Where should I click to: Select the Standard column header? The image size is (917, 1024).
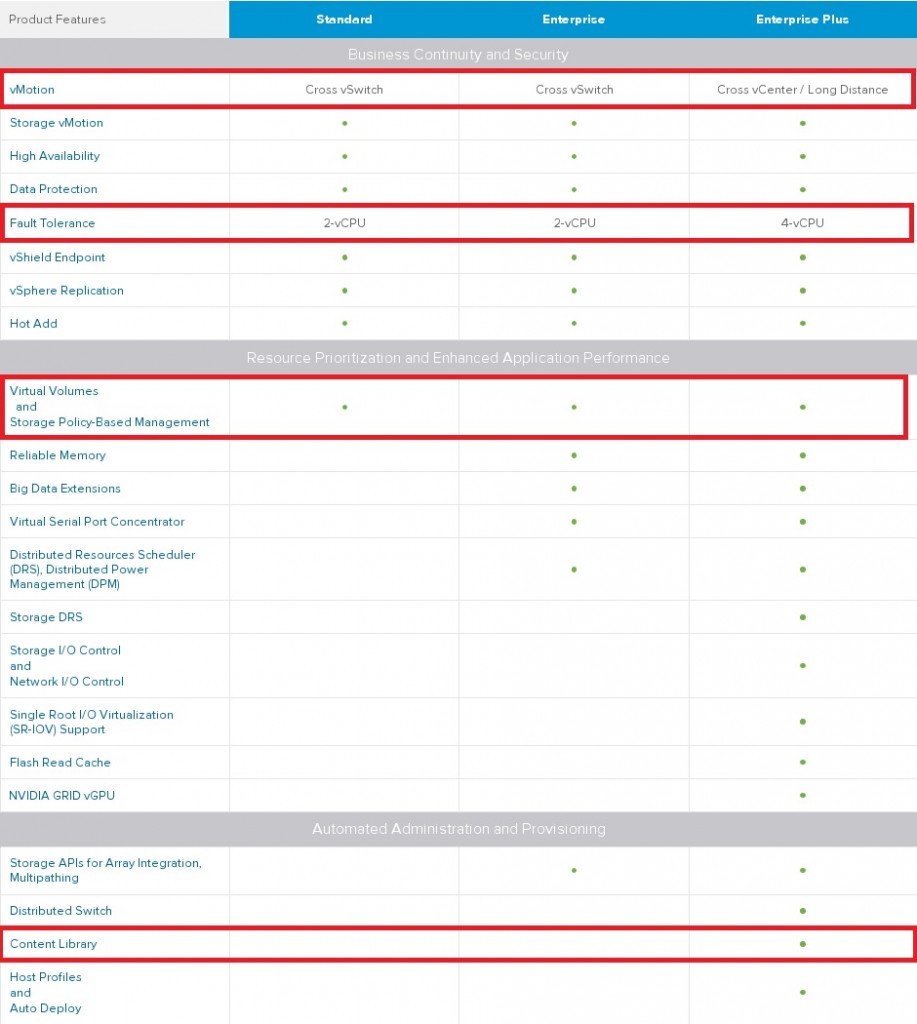click(x=344, y=19)
